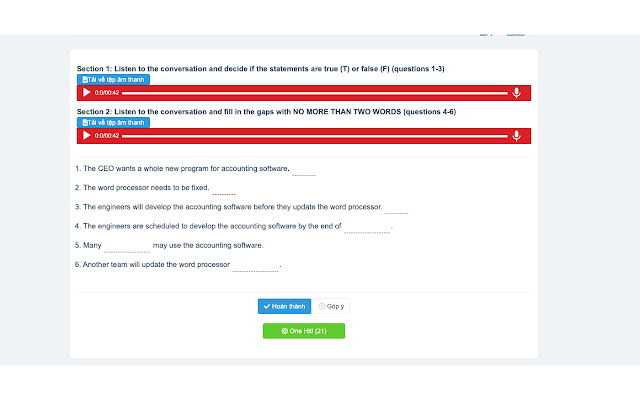
Task: Click the answer blank for question 6
Action: [256, 267]
